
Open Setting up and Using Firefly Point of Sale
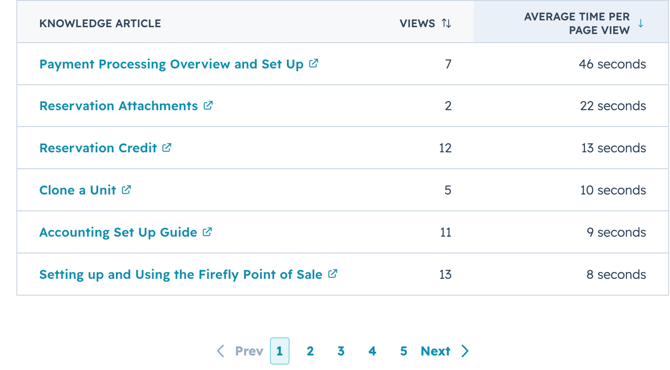click(x=181, y=274)
